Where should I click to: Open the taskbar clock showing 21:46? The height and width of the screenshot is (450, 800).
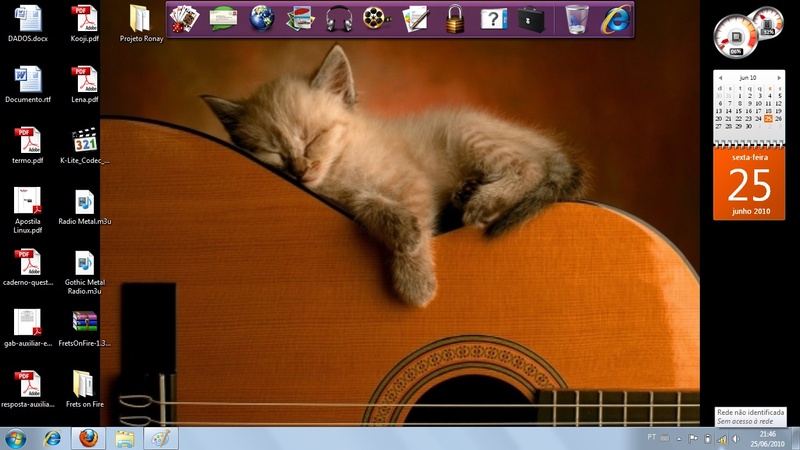tap(768, 439)
